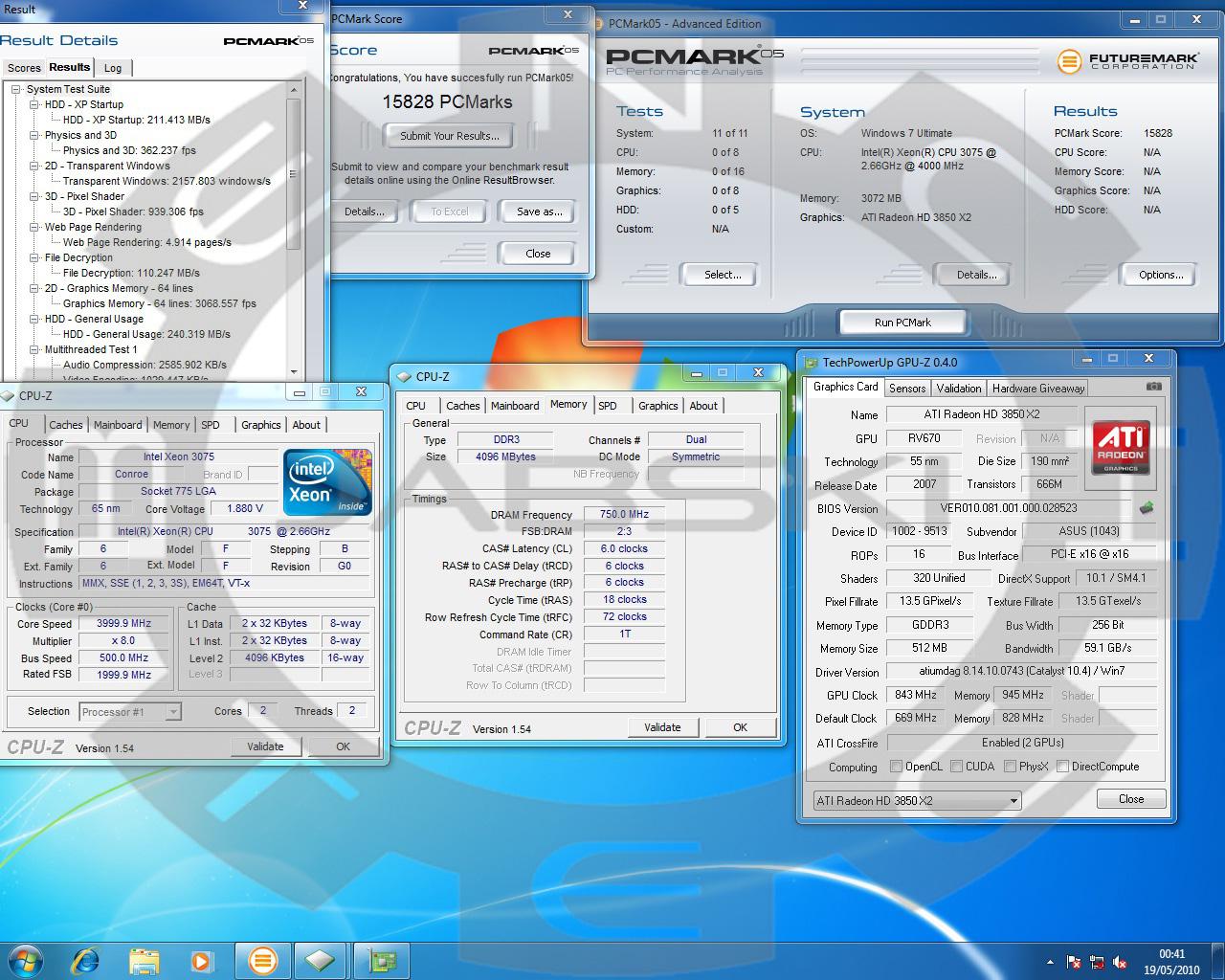Collapse the System Test Suite node
The width and height of the screenshot is (1225, 980).
16,89
